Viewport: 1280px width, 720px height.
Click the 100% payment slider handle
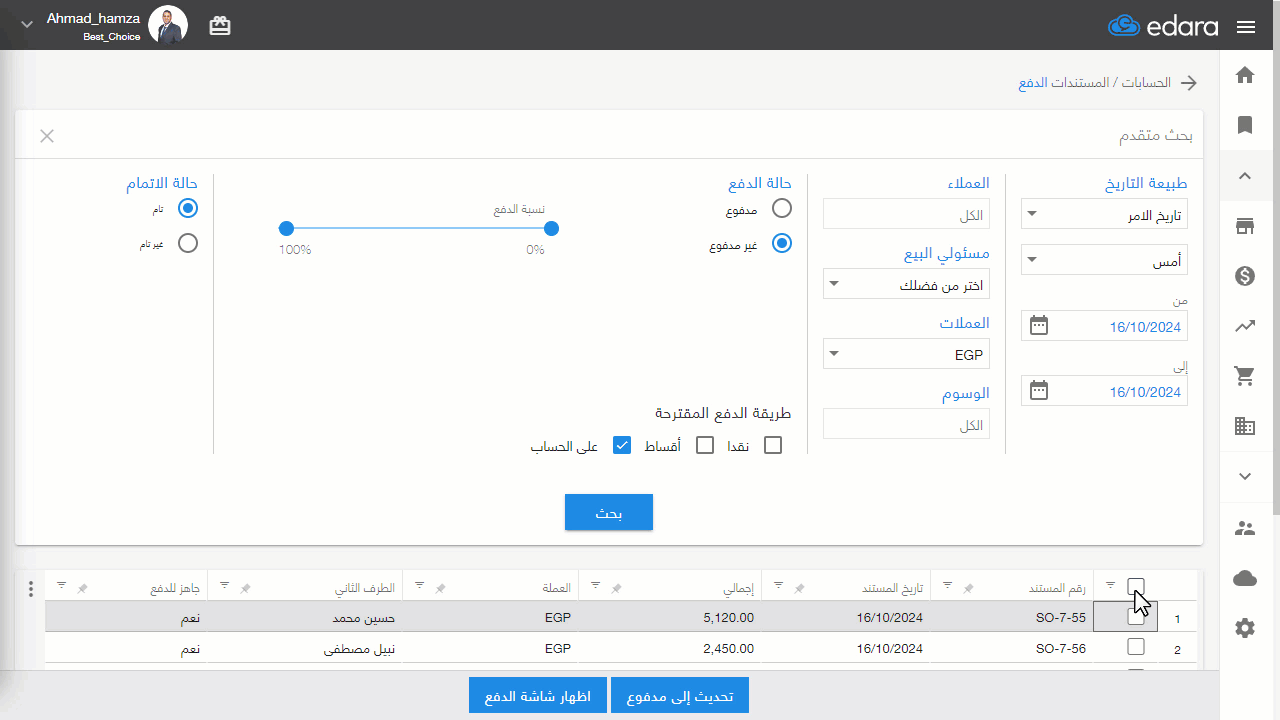click(286, 229)
